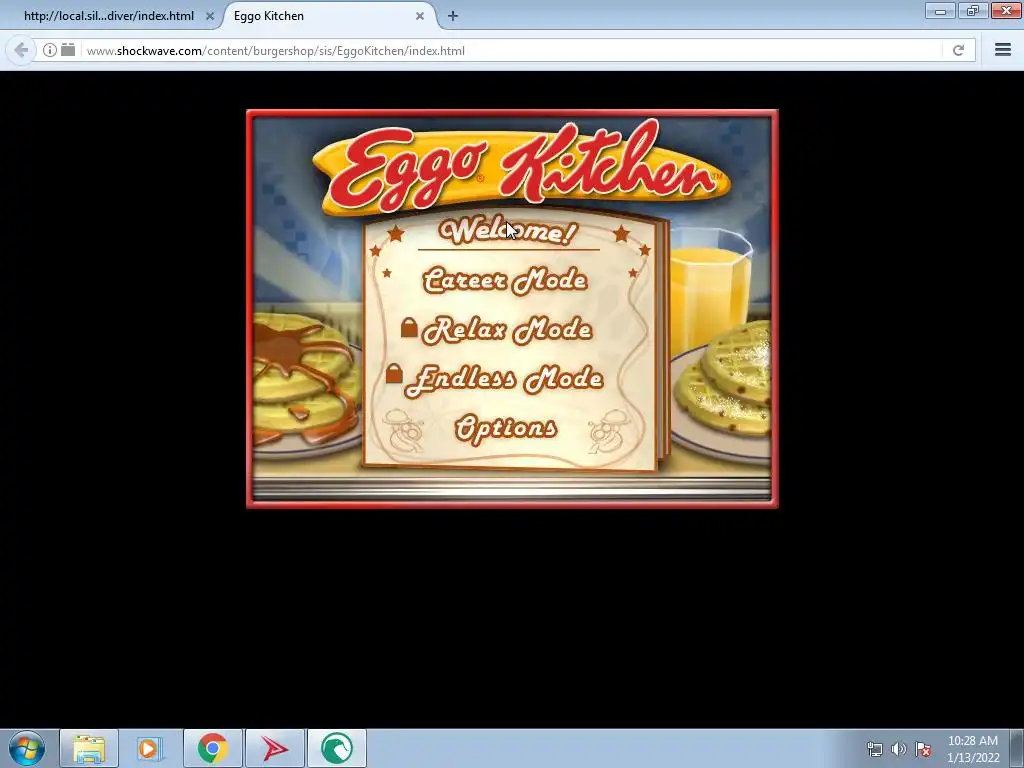The image size is (1024, 768).
Task: Open the network status tray icon
Action: [x=874, y=749]
